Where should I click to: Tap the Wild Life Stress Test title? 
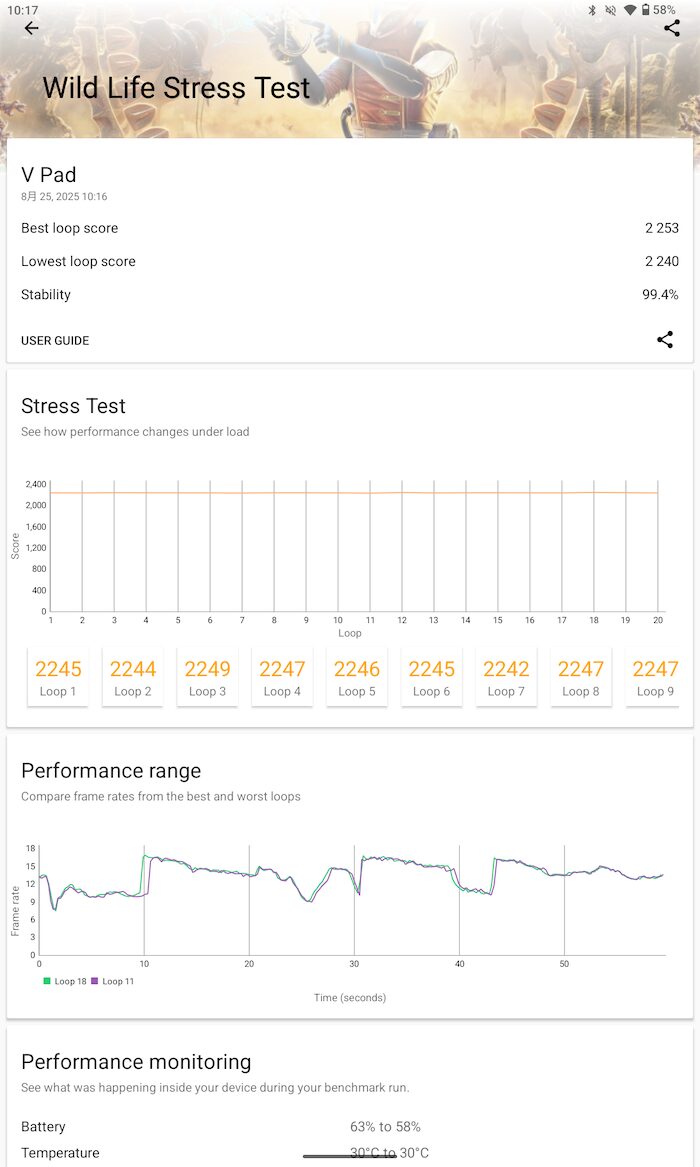click(x=176, y=88)
